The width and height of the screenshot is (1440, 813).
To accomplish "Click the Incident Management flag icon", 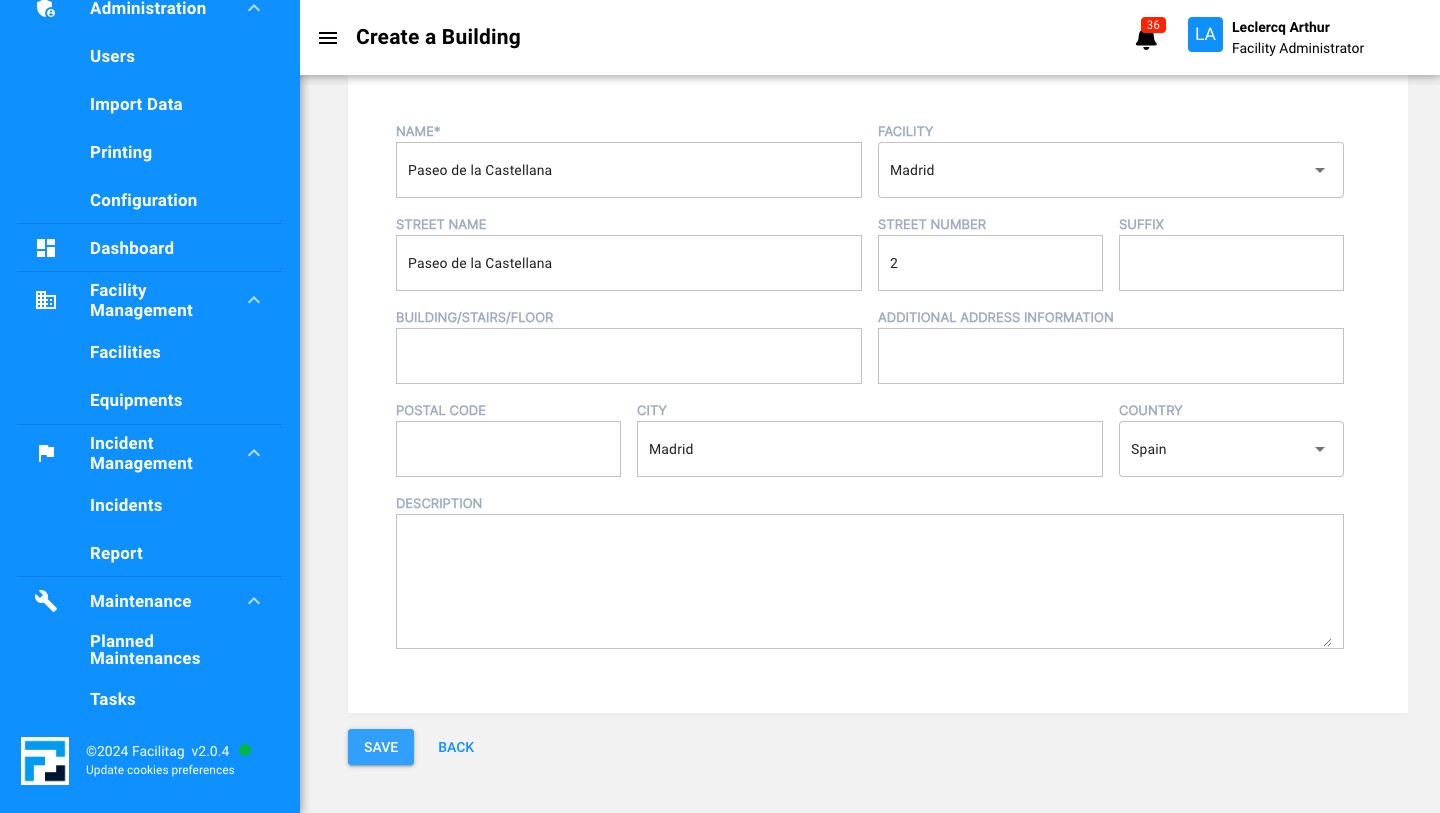I will [x=46, y=453].
